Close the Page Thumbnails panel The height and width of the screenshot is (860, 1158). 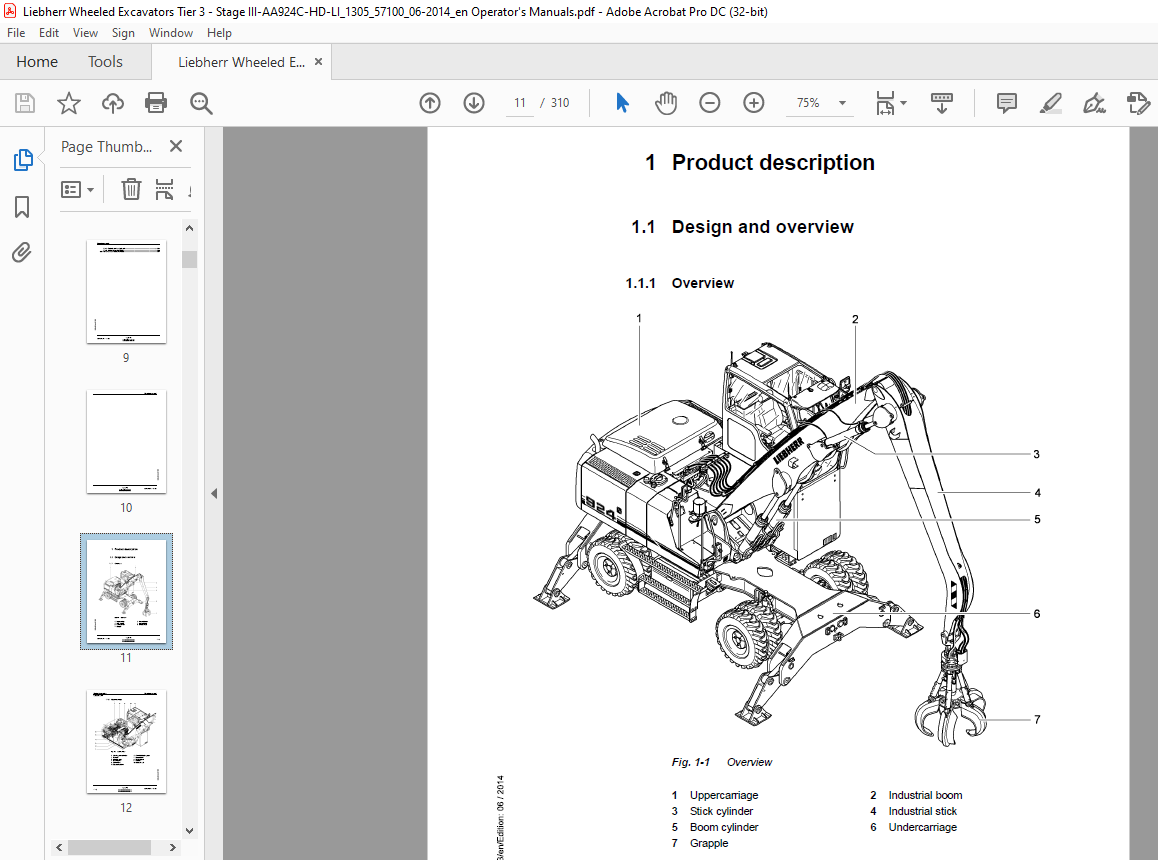point(176,146)
